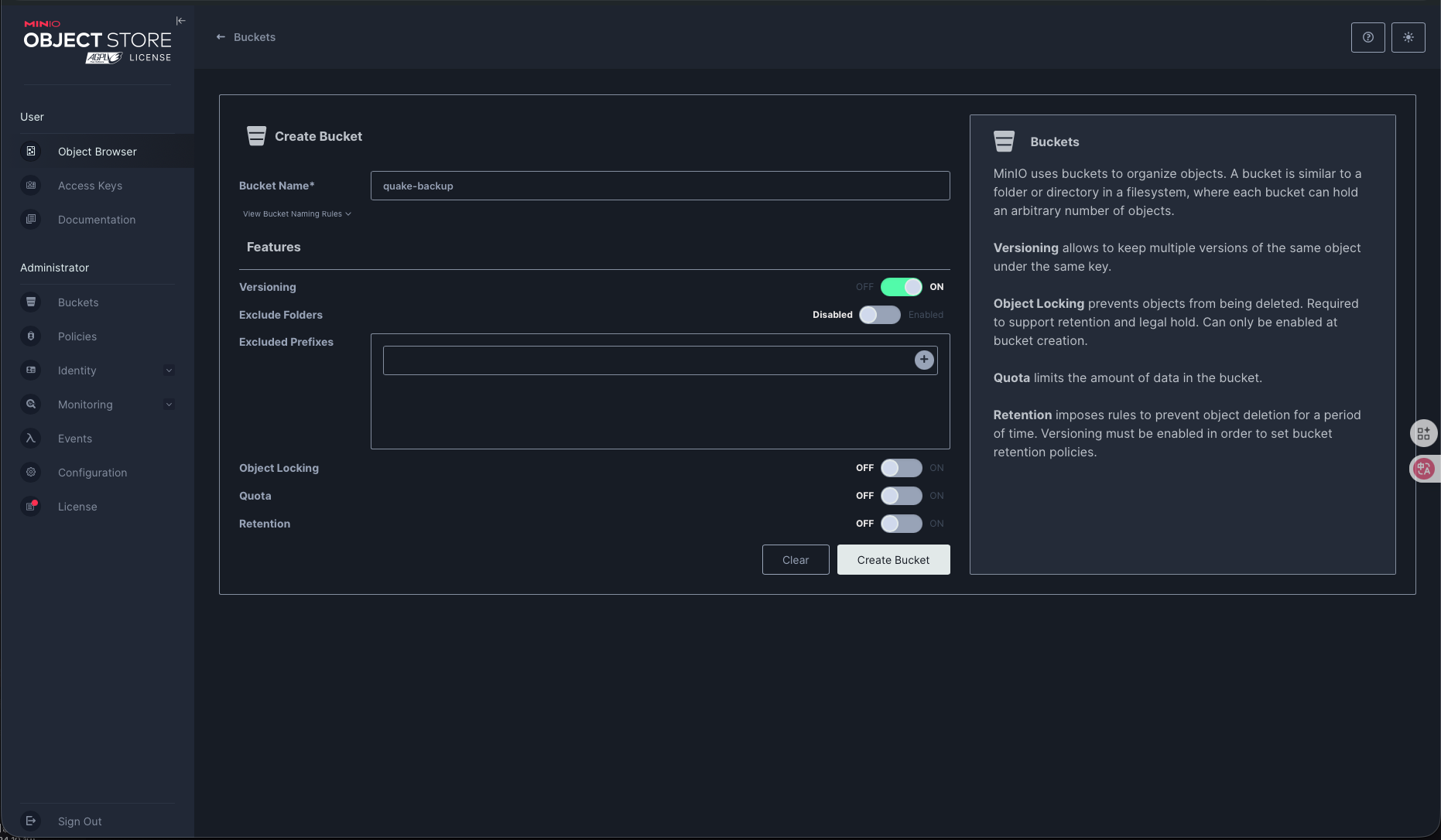This screenshot has width=1441, height=840.
Task: Click the Bucket Name input field
Action: (x=659, y=186)
